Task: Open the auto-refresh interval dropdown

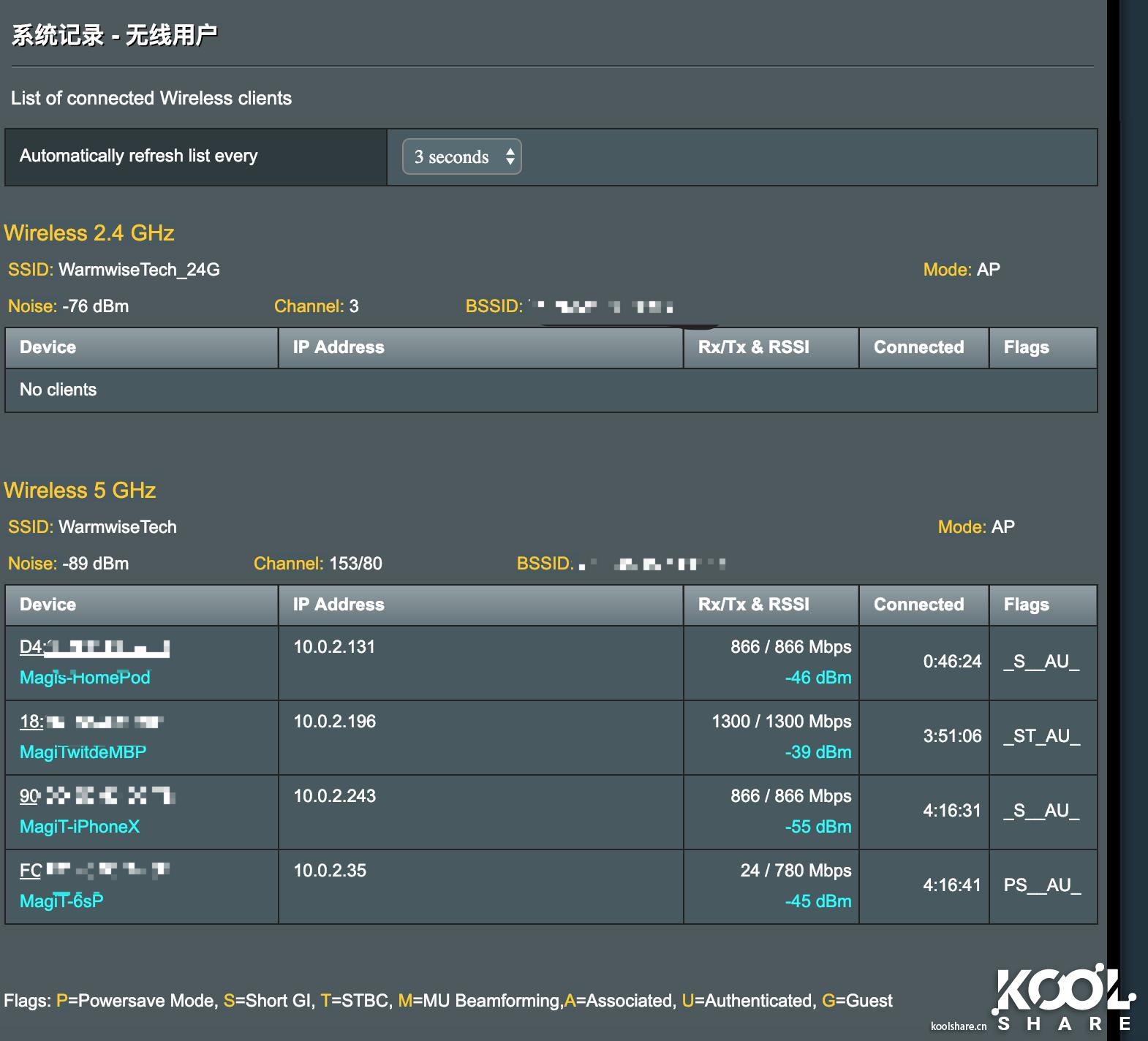Action: tap(461, 156)
